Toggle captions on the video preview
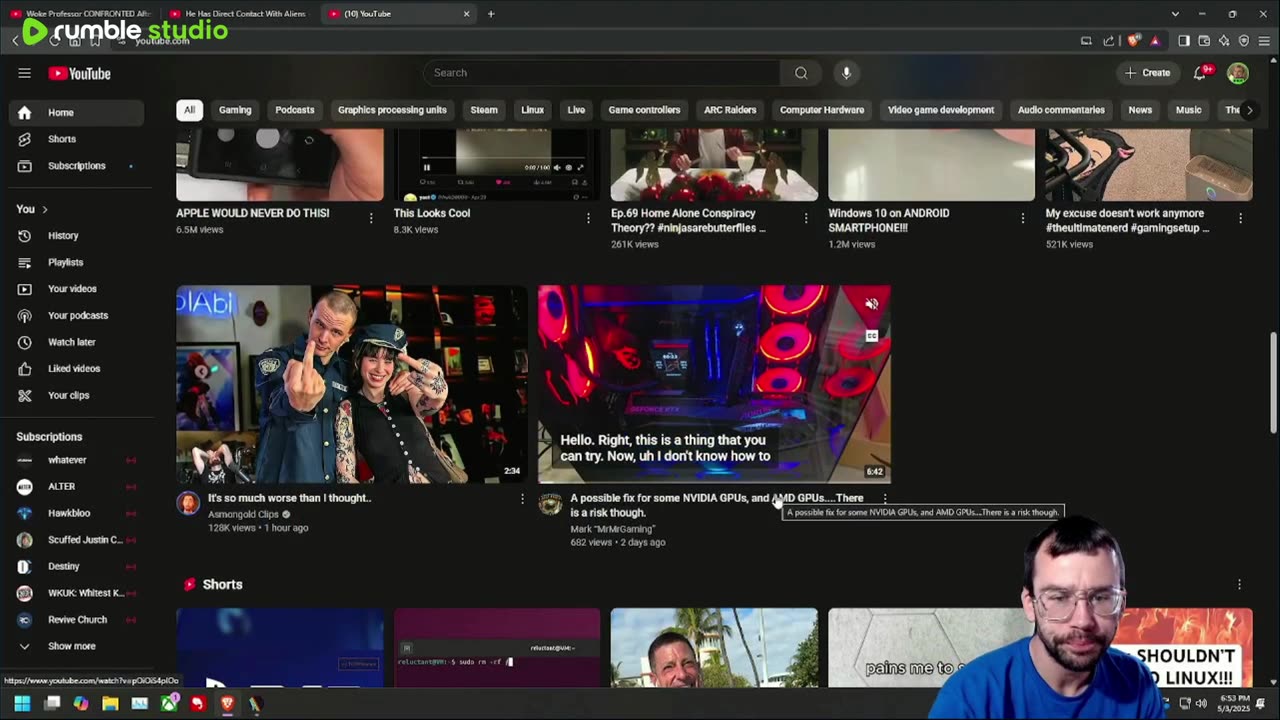This screenshot has height=720, width=1280. pyautogui.click(x=872, y=336)
